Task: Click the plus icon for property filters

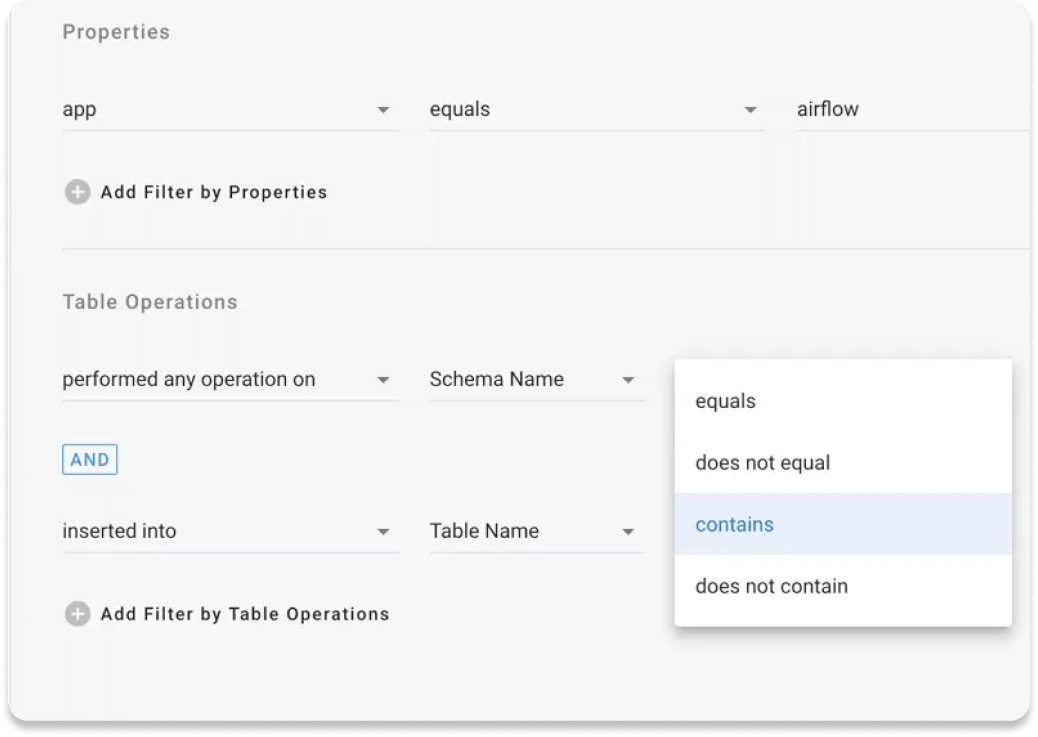Action: tap(77, 192)
